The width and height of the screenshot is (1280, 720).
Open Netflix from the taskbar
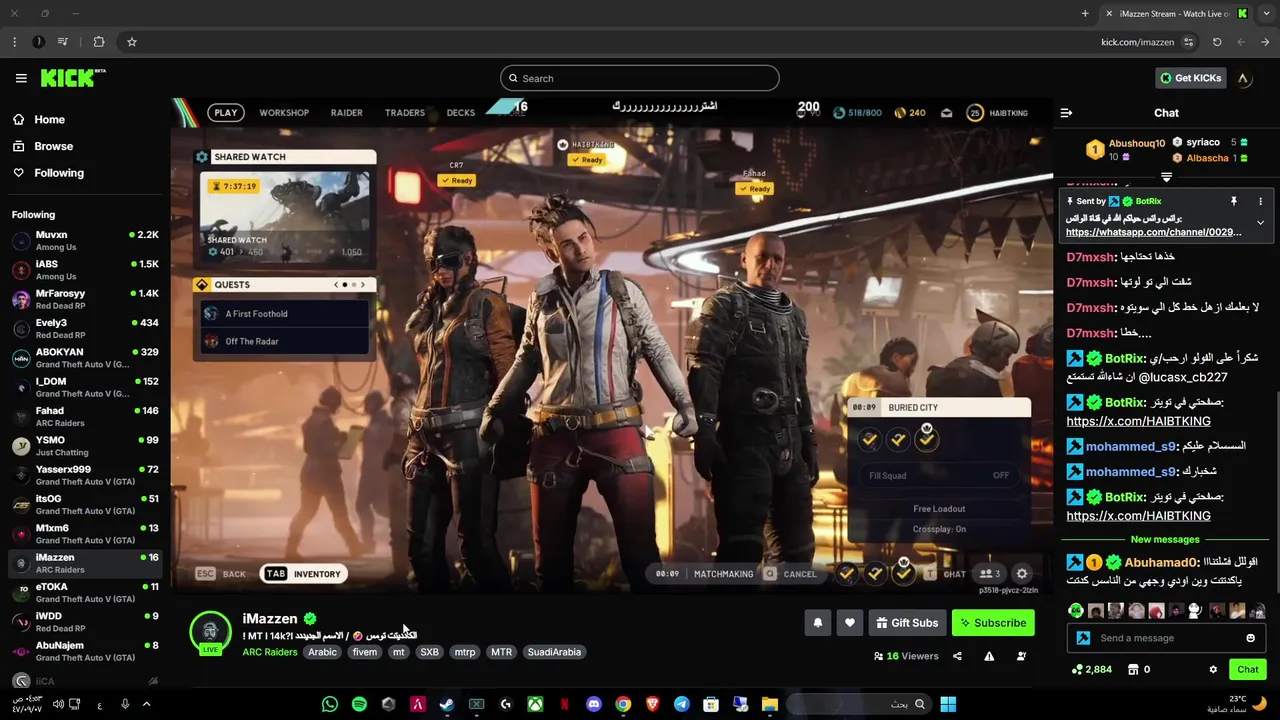[x=564, y=704]
